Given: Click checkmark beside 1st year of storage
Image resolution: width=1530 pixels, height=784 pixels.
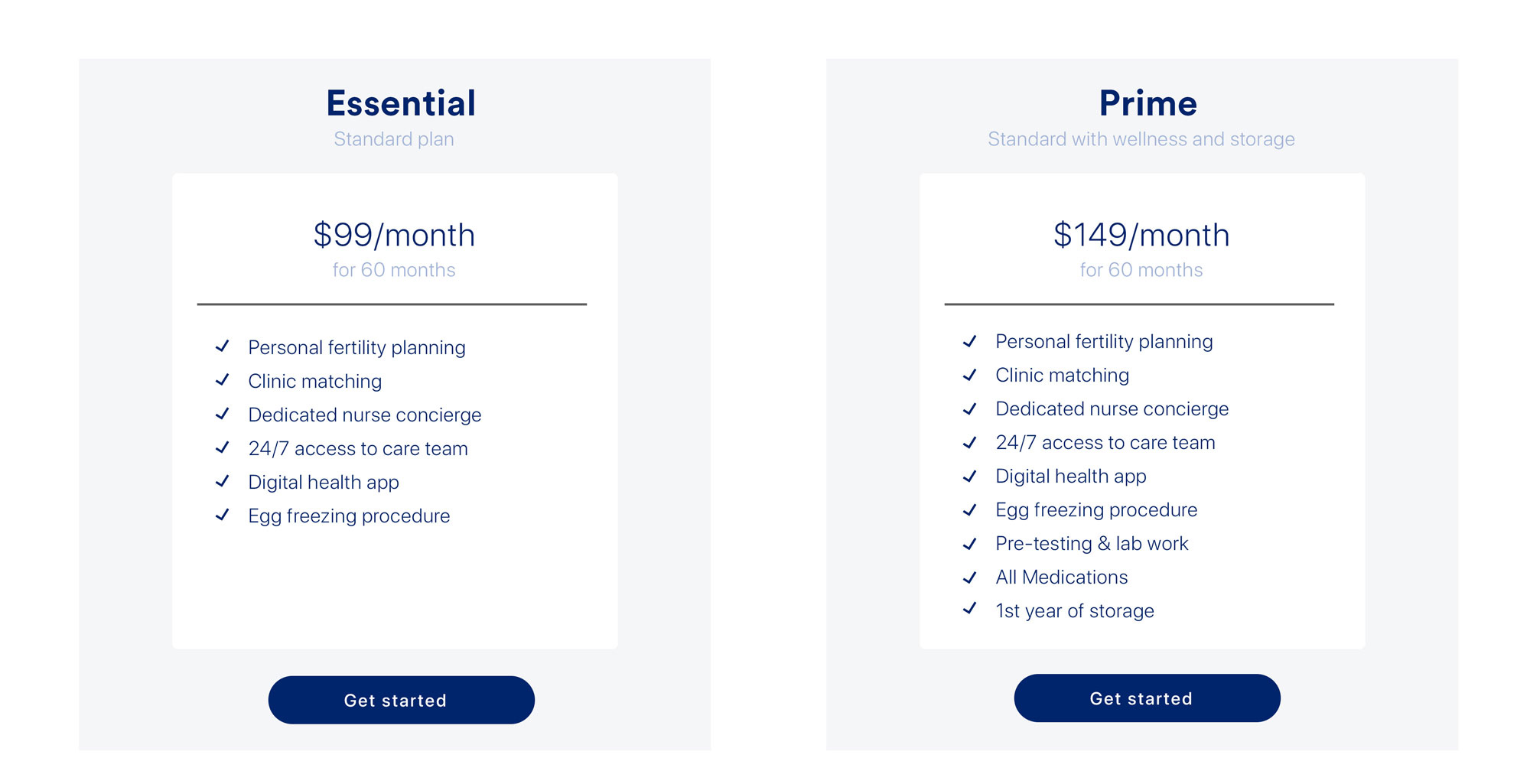Looking at the screenshot, I should (970, 609).
